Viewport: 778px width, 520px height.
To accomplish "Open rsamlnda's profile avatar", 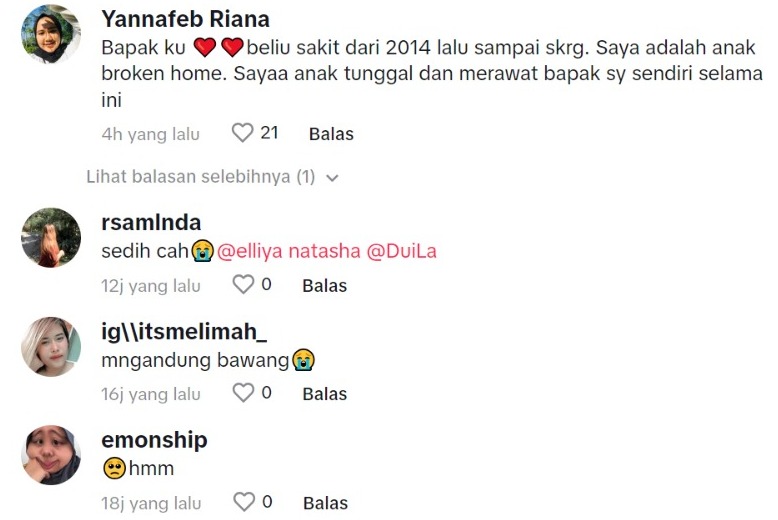I will click(51, 238).
